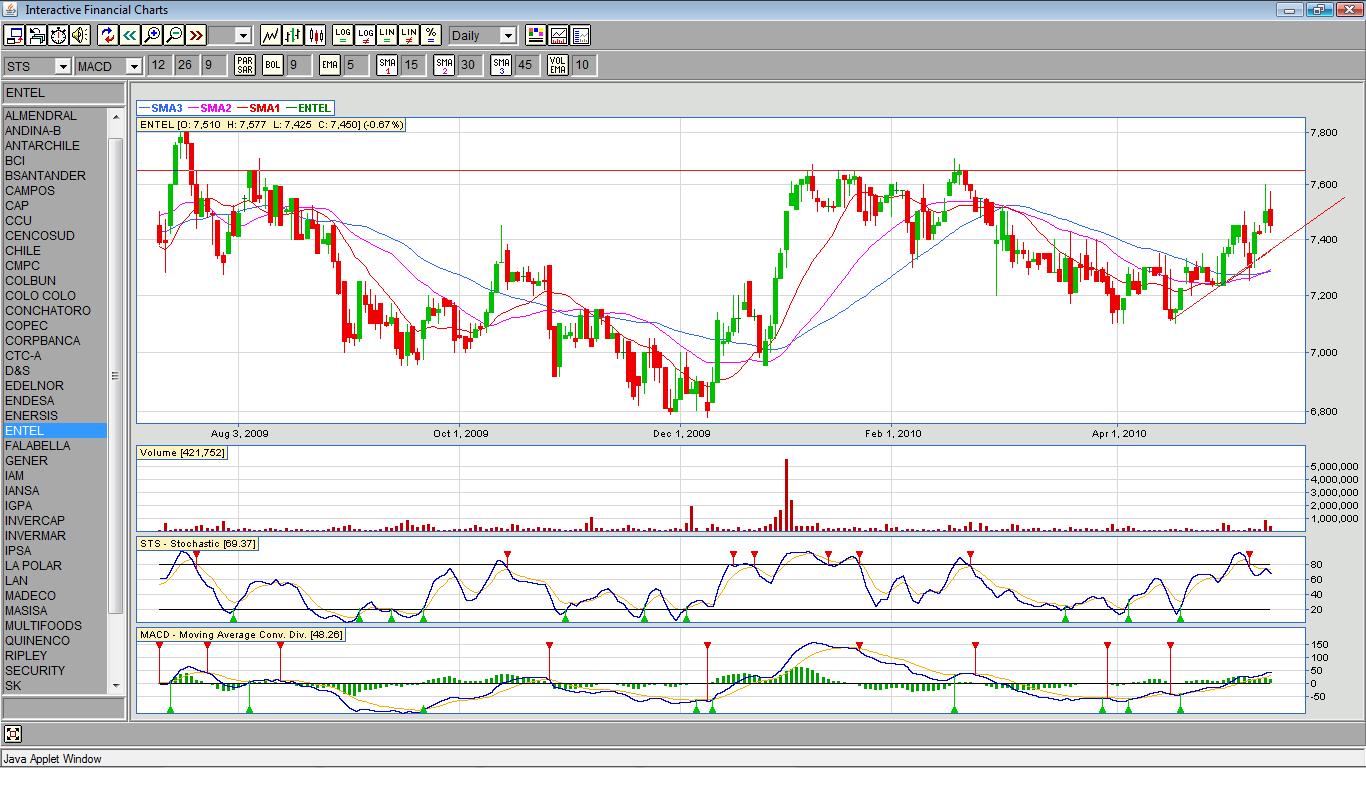
Task: Open the MACD indicator dropdown
Action: [x=108, y=66]
